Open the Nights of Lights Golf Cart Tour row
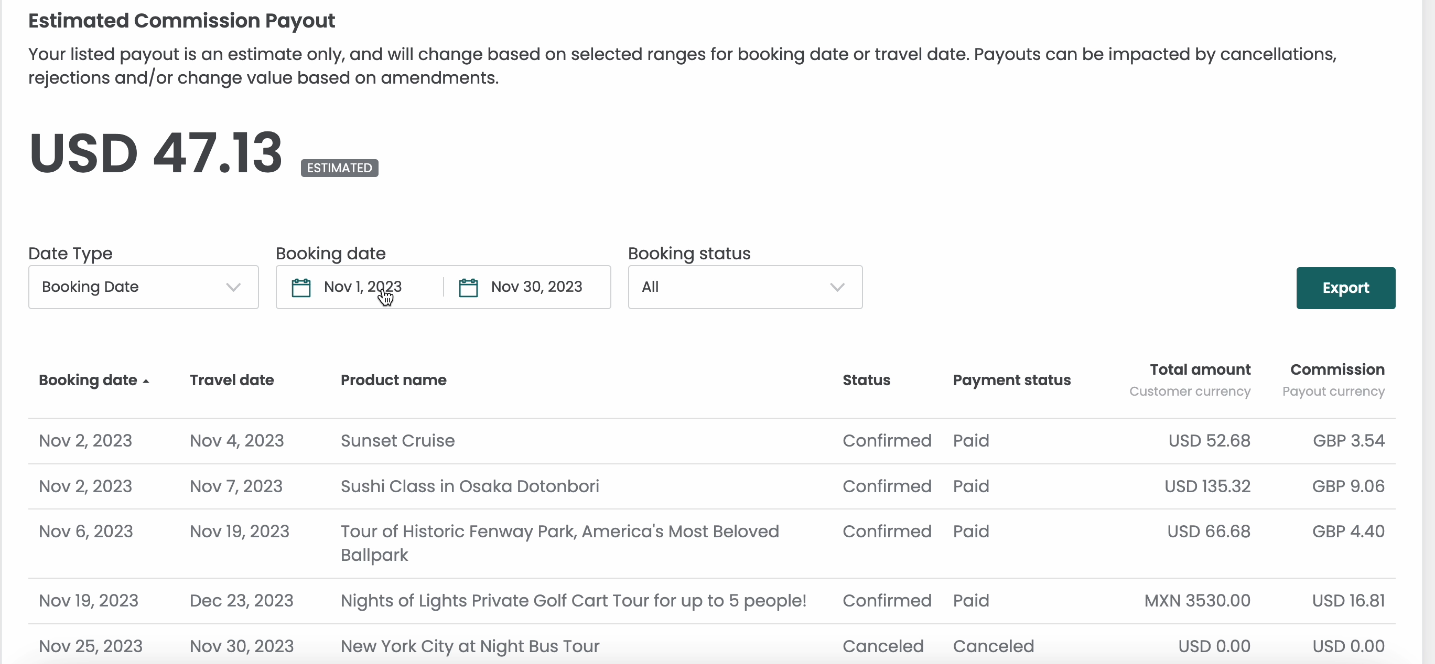The image size is (1435, 664). pyautogui.click(x=712, y=601)
